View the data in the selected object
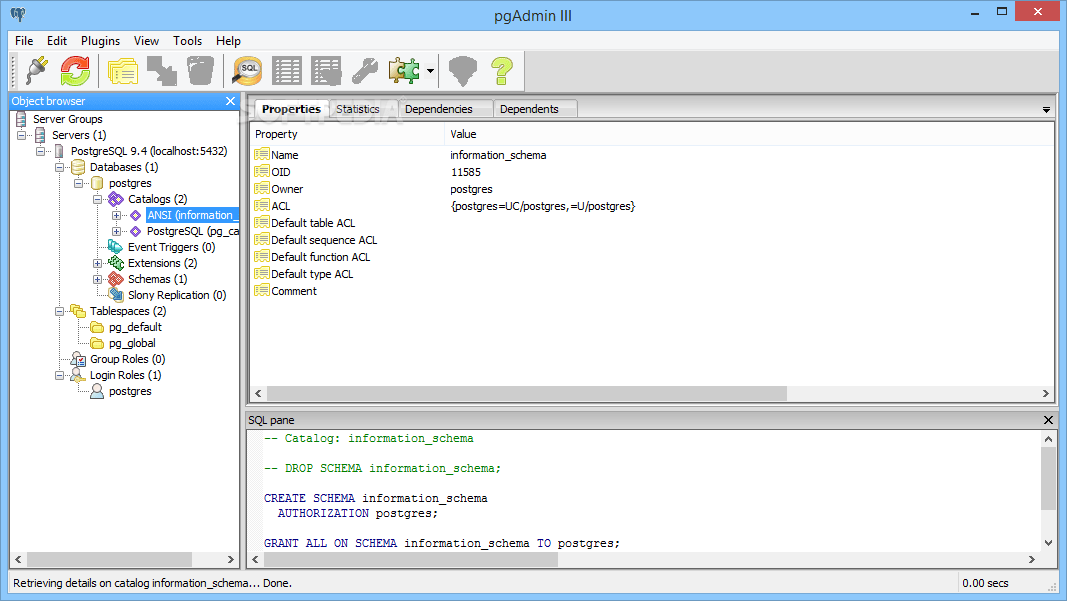 coord(286,70)
